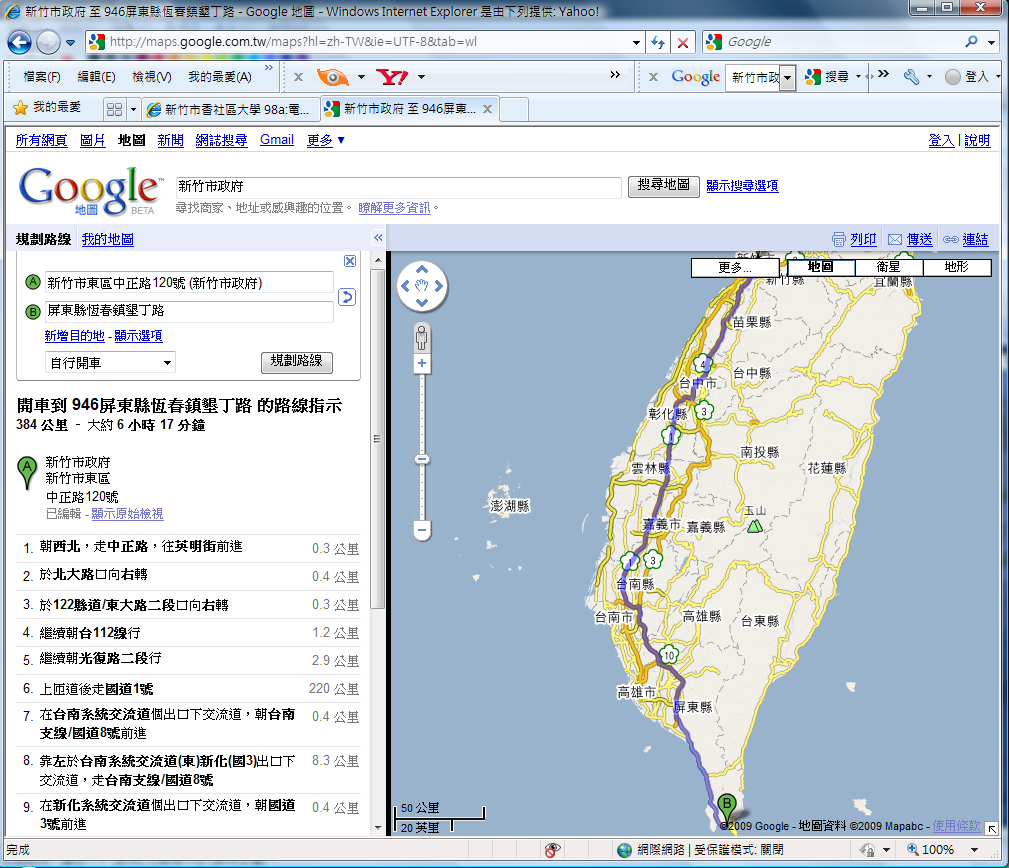Click the 傳送 send link

[x=920, y=239]
